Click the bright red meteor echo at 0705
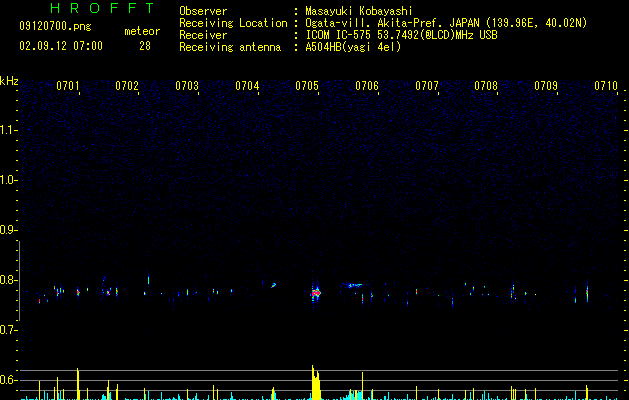629x400 pixels. pyautogui.click(x=316, y=293)
